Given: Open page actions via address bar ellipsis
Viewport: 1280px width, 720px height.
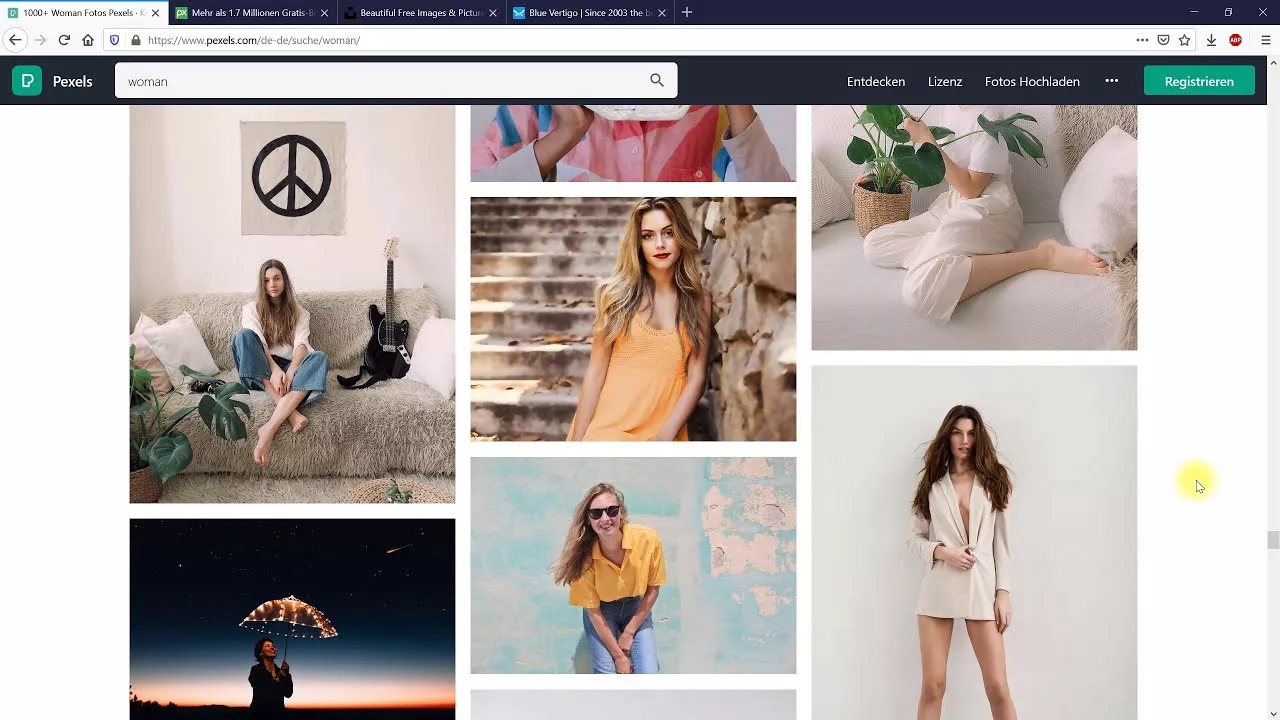Looking at the screenshot, I should [x=1140, y=40].
